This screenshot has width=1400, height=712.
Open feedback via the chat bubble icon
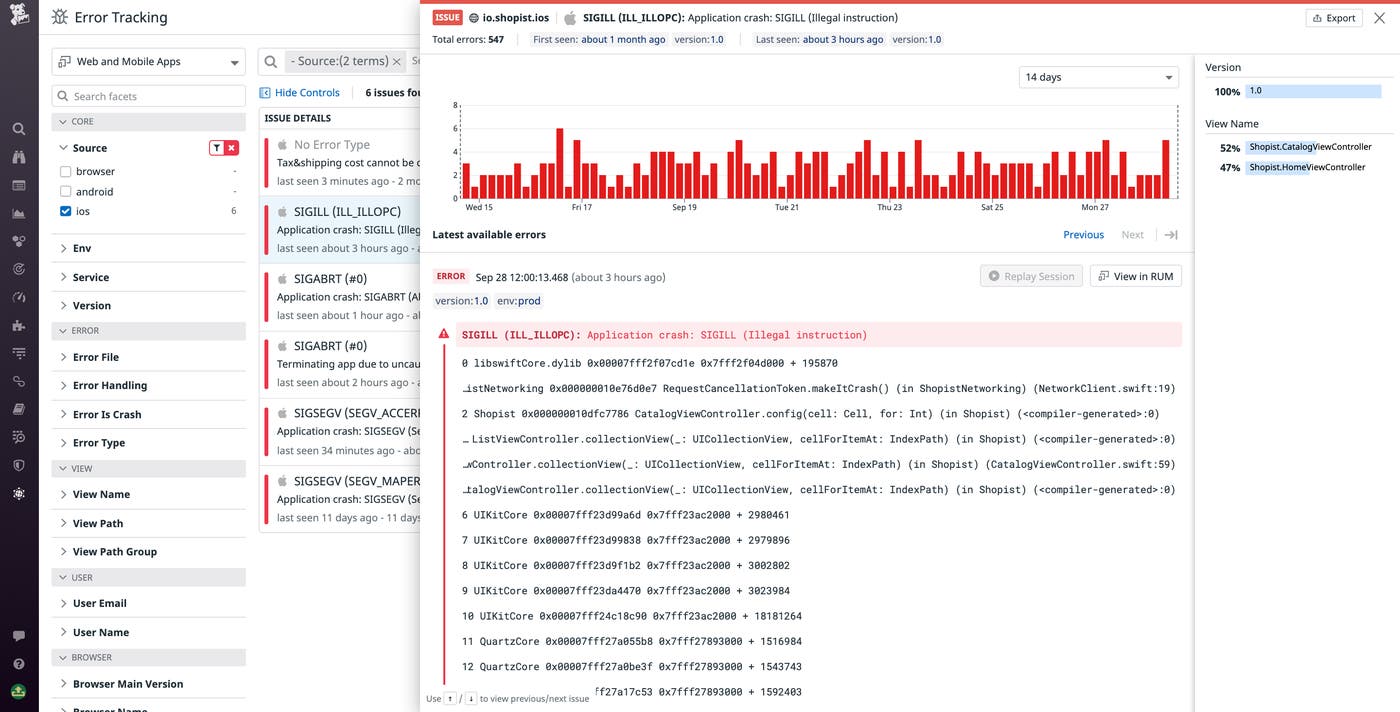[x=17, y=634]
